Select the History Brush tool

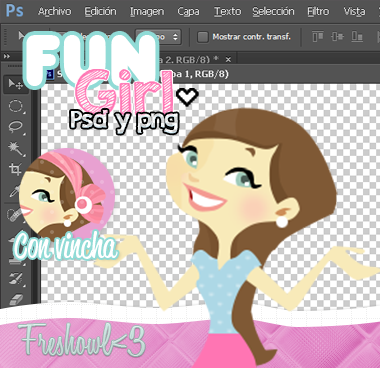15,279
